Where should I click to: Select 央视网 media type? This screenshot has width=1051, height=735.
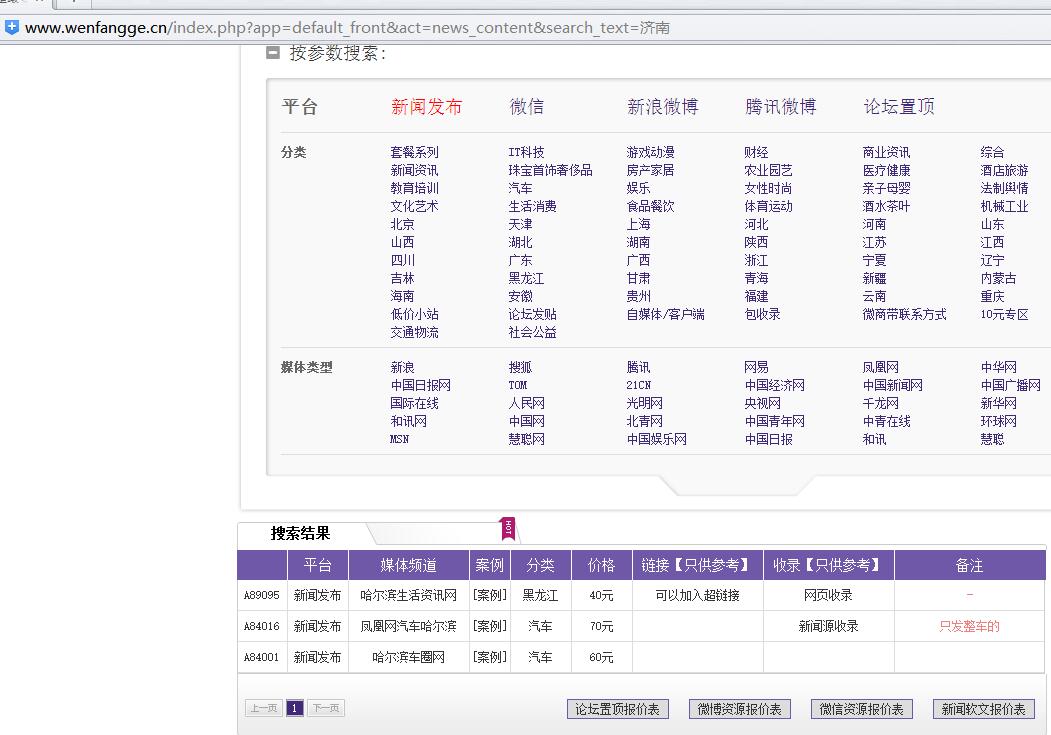[762, 403]
